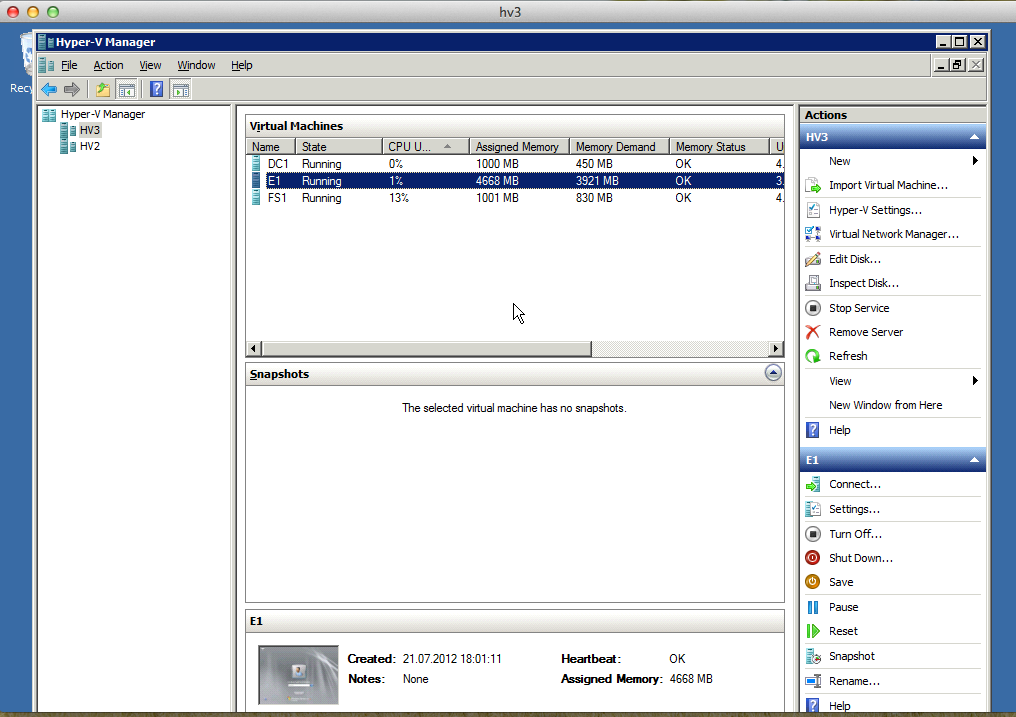The height and width of the screenshot is (717, 1016).
Task: Click the E1 Settings icon
Action: [813, 509]
